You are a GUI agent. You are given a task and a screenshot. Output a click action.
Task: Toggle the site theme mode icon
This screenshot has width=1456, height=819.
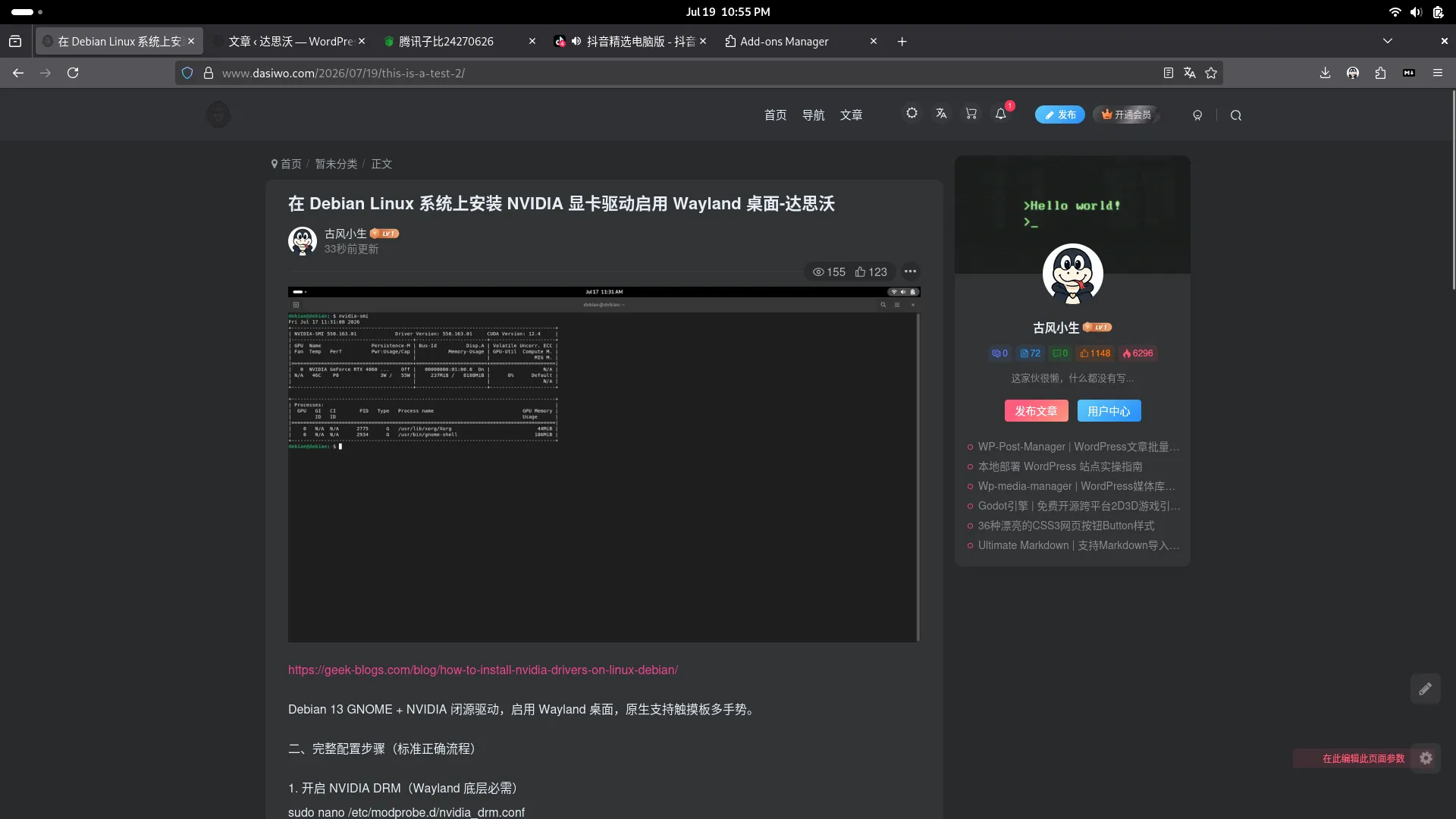(x=912, y=113)
